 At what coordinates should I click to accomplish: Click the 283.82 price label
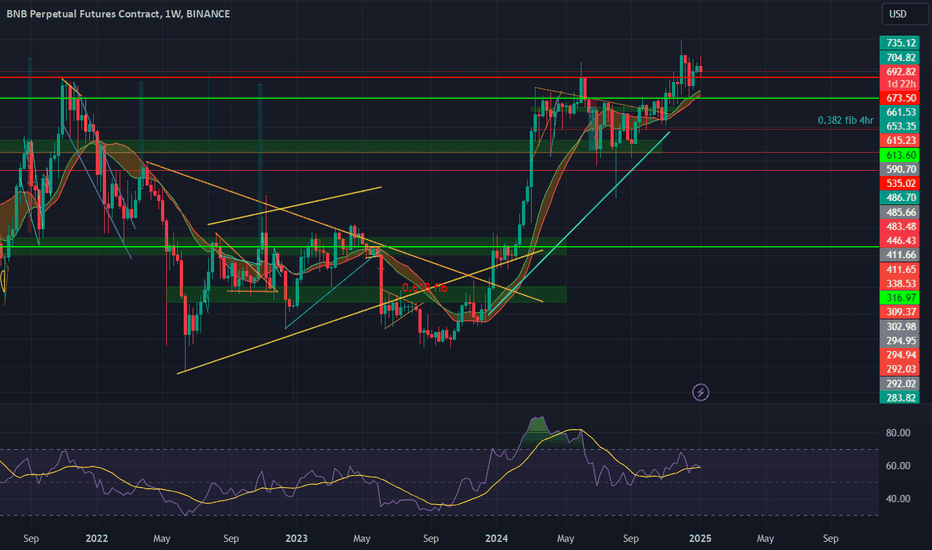(x=900, y=398)
